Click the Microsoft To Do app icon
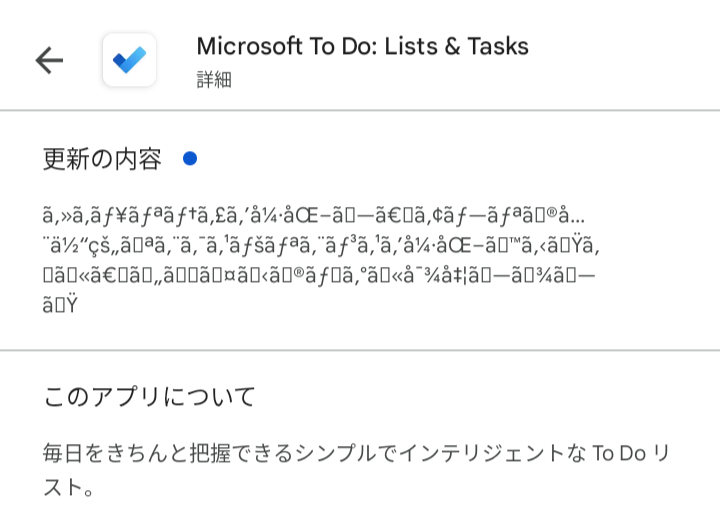The width and height of the screenshot is (720, 516). pyautogui.click(x=129, y=60)
